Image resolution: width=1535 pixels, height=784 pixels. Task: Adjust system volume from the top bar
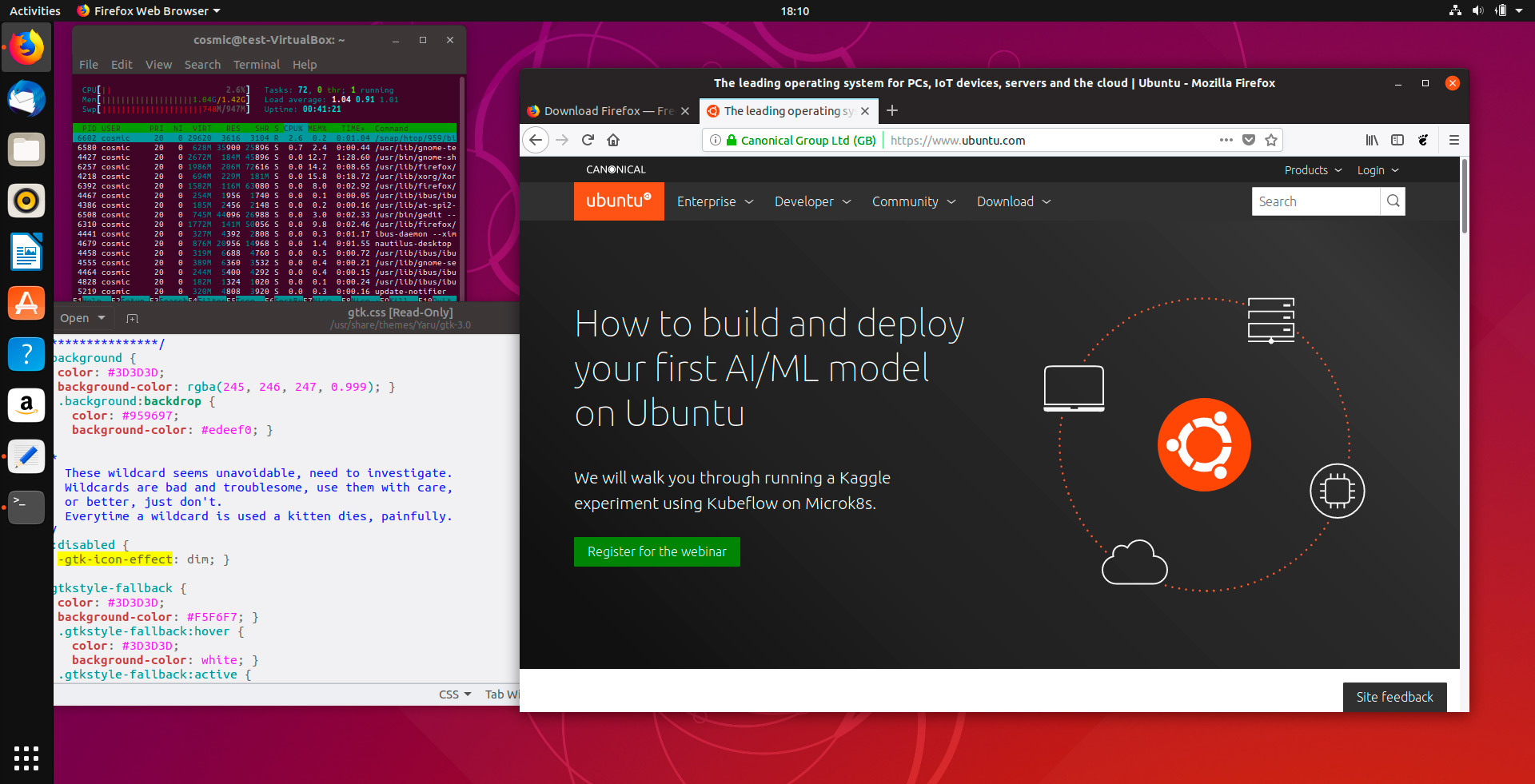pos(1477,10)
